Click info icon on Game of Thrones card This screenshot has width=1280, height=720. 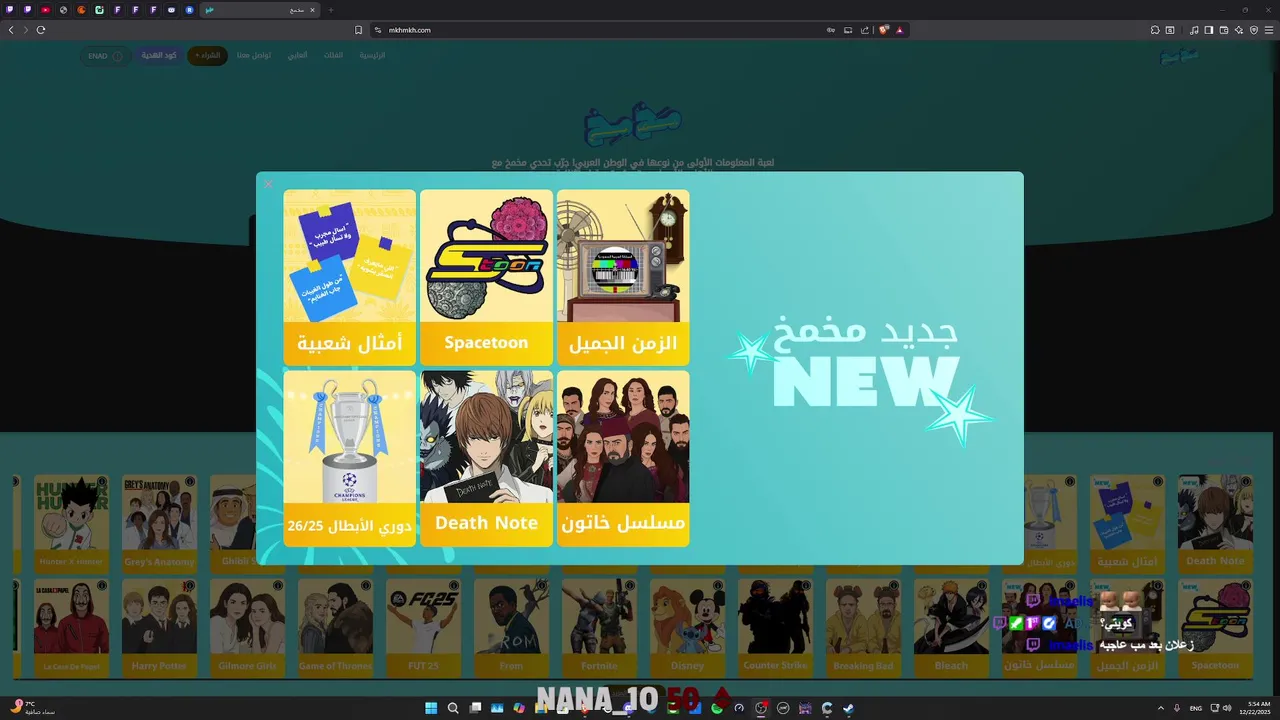[x=365, y=586]
